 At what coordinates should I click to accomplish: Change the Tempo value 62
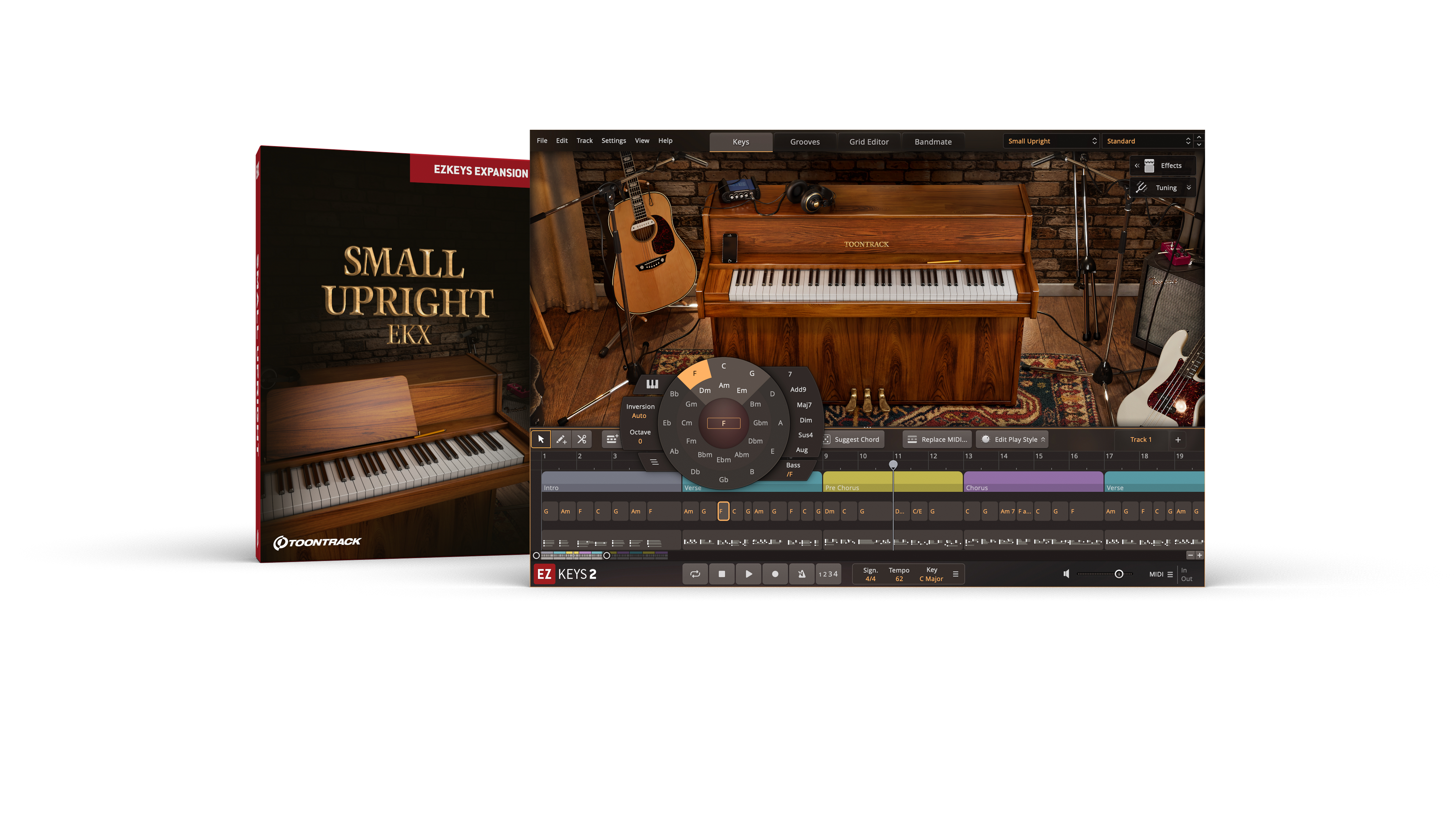tap(899, 579)
